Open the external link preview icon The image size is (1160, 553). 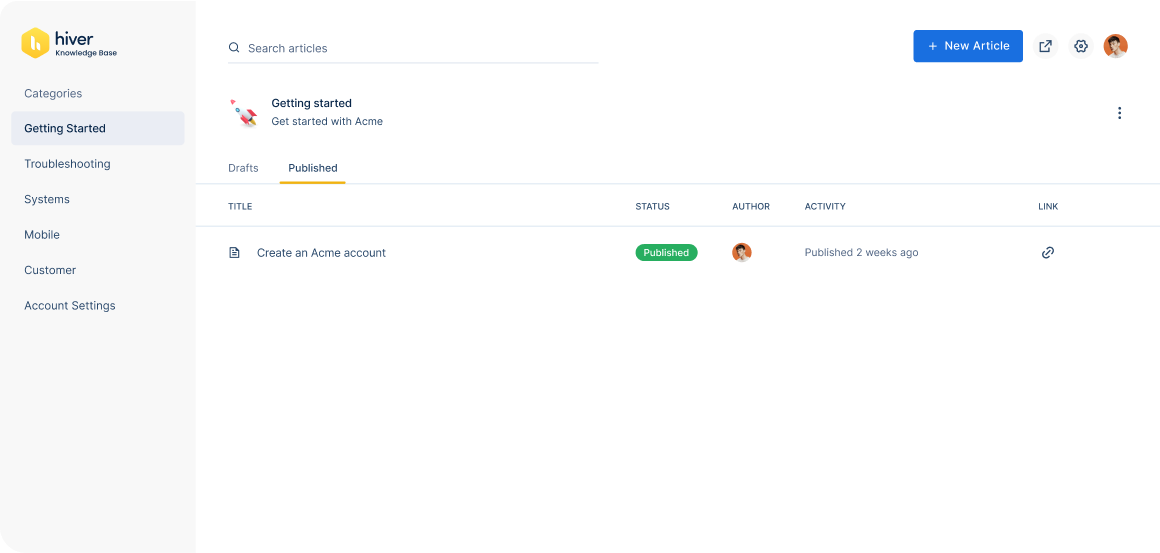coord(1045,46)
